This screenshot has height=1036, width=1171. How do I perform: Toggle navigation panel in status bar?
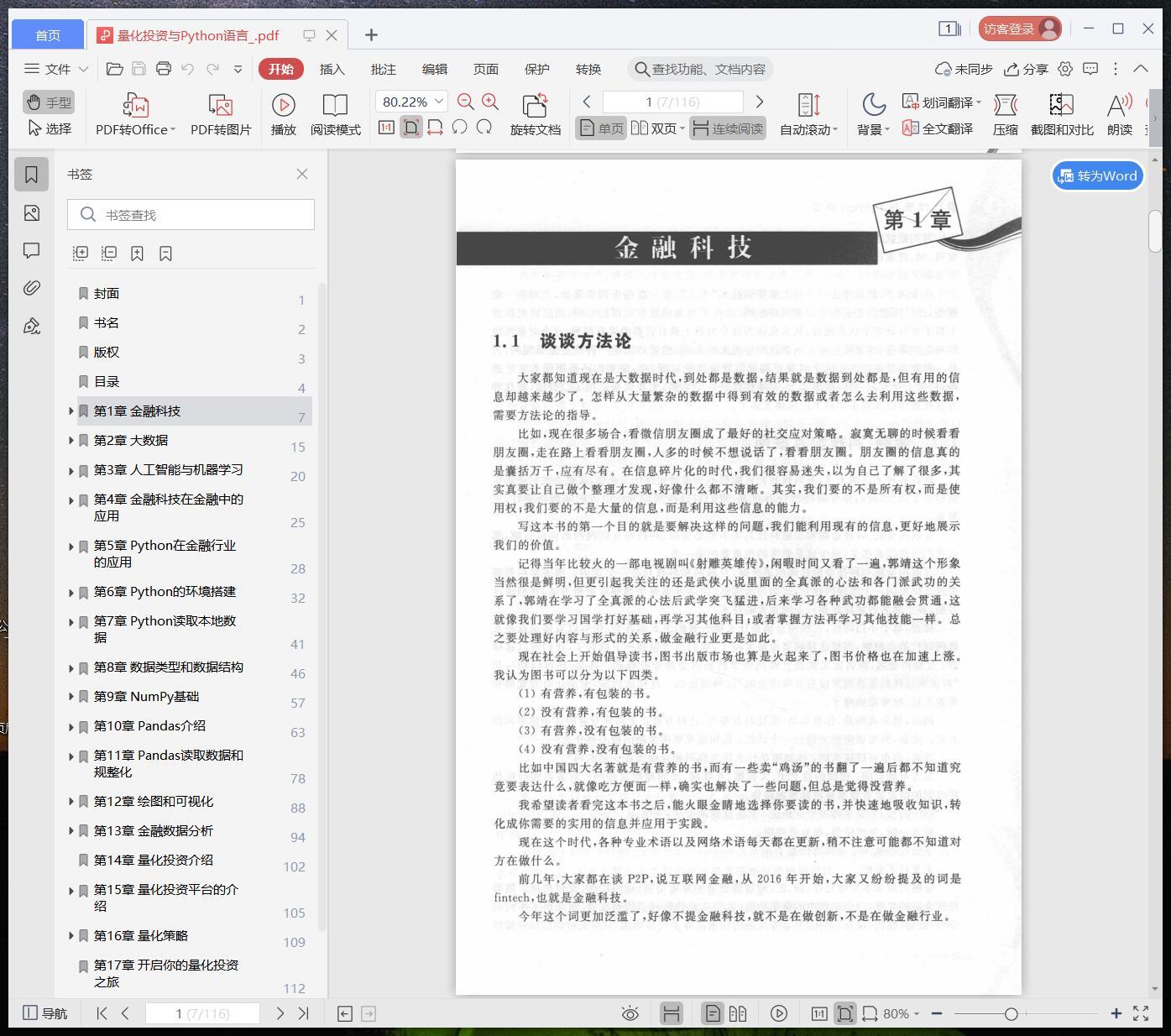[x=44, y=1013]
